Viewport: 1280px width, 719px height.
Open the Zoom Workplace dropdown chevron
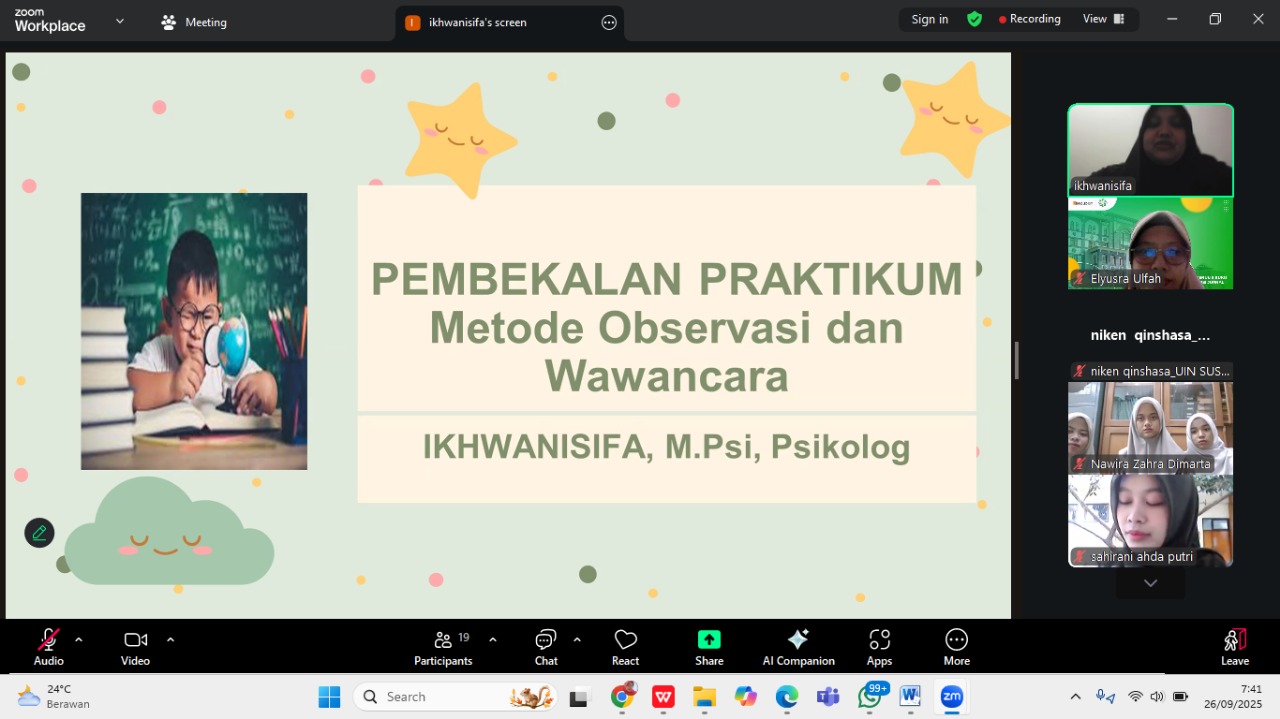pos(120,21)
